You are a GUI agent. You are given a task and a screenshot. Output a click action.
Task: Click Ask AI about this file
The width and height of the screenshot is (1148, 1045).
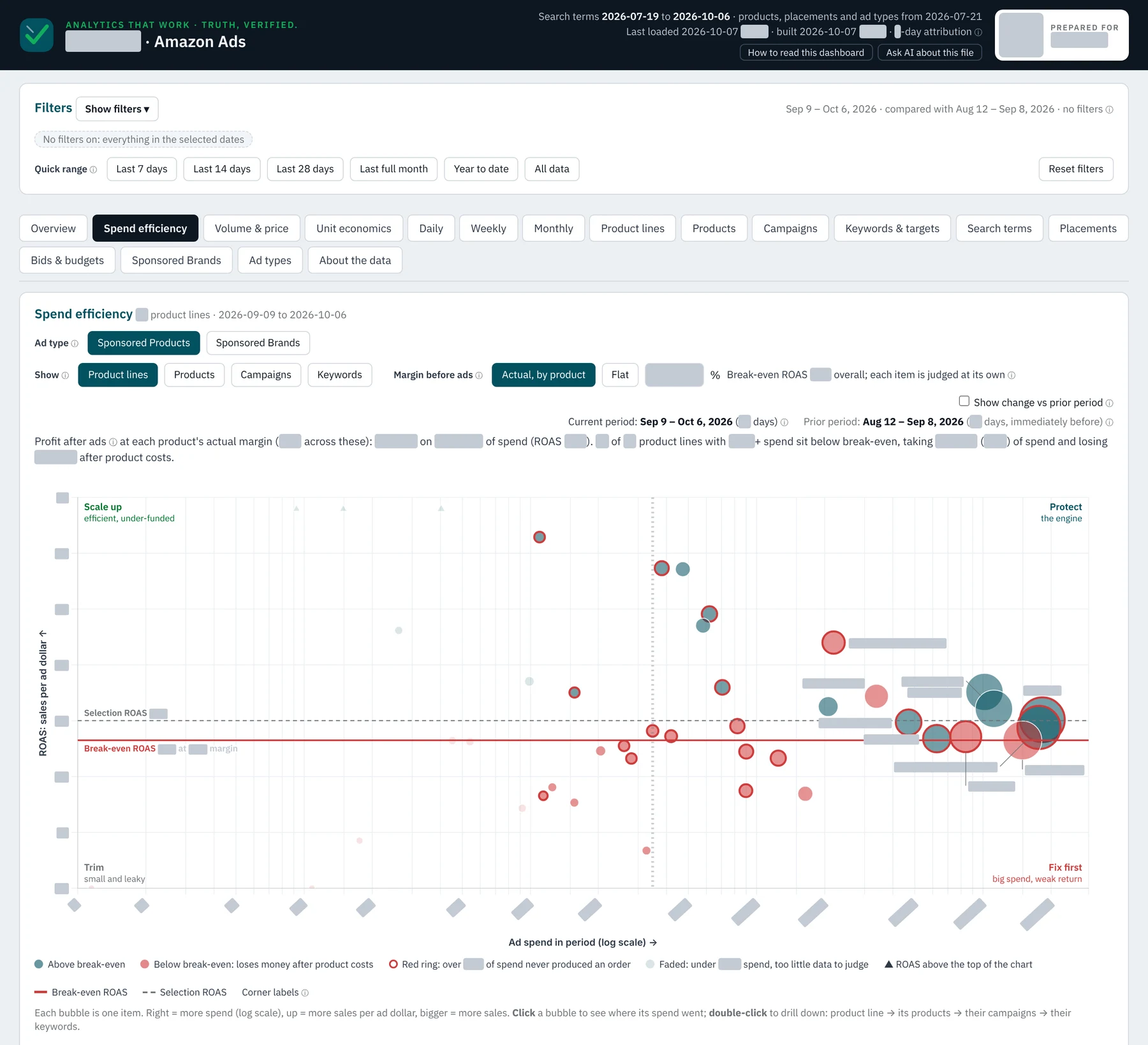[929, 52]
